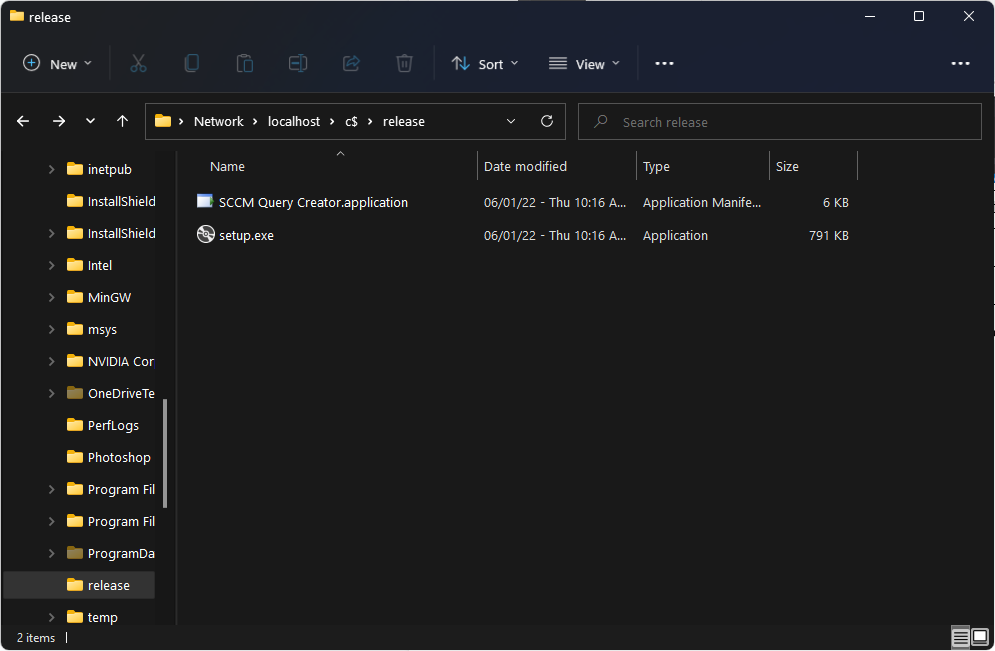Expand the MinGW folder in tree
The height and width of the screenshot is (651, 995).
click(51, 297)
